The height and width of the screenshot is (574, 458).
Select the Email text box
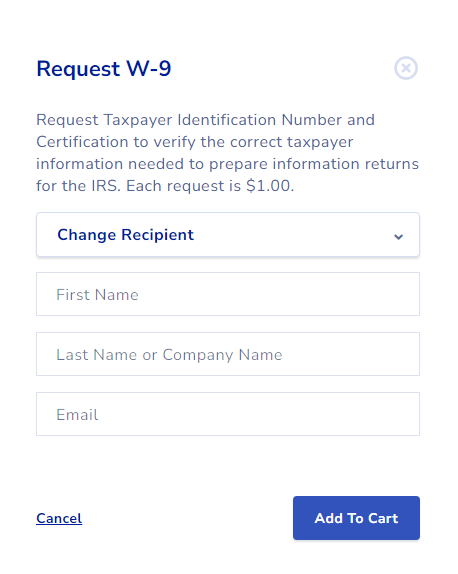point(228,414)
